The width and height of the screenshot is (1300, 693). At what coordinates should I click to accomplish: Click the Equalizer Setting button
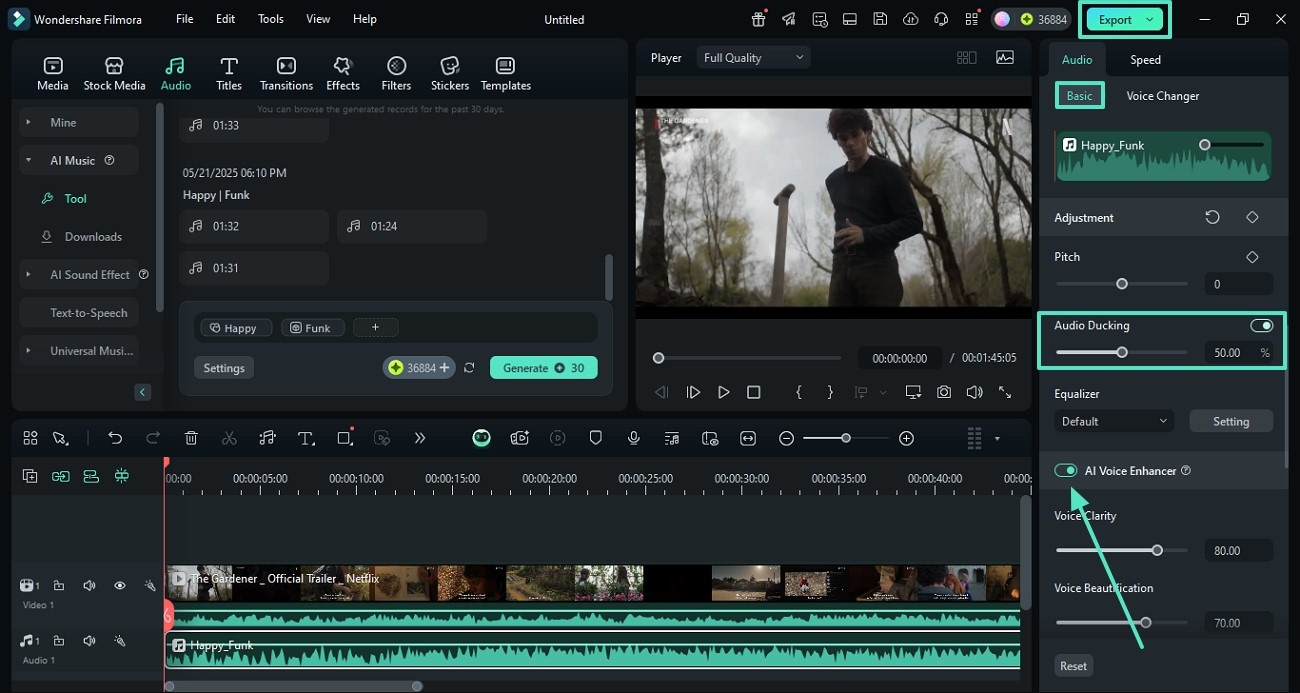tap(1231, 421)
